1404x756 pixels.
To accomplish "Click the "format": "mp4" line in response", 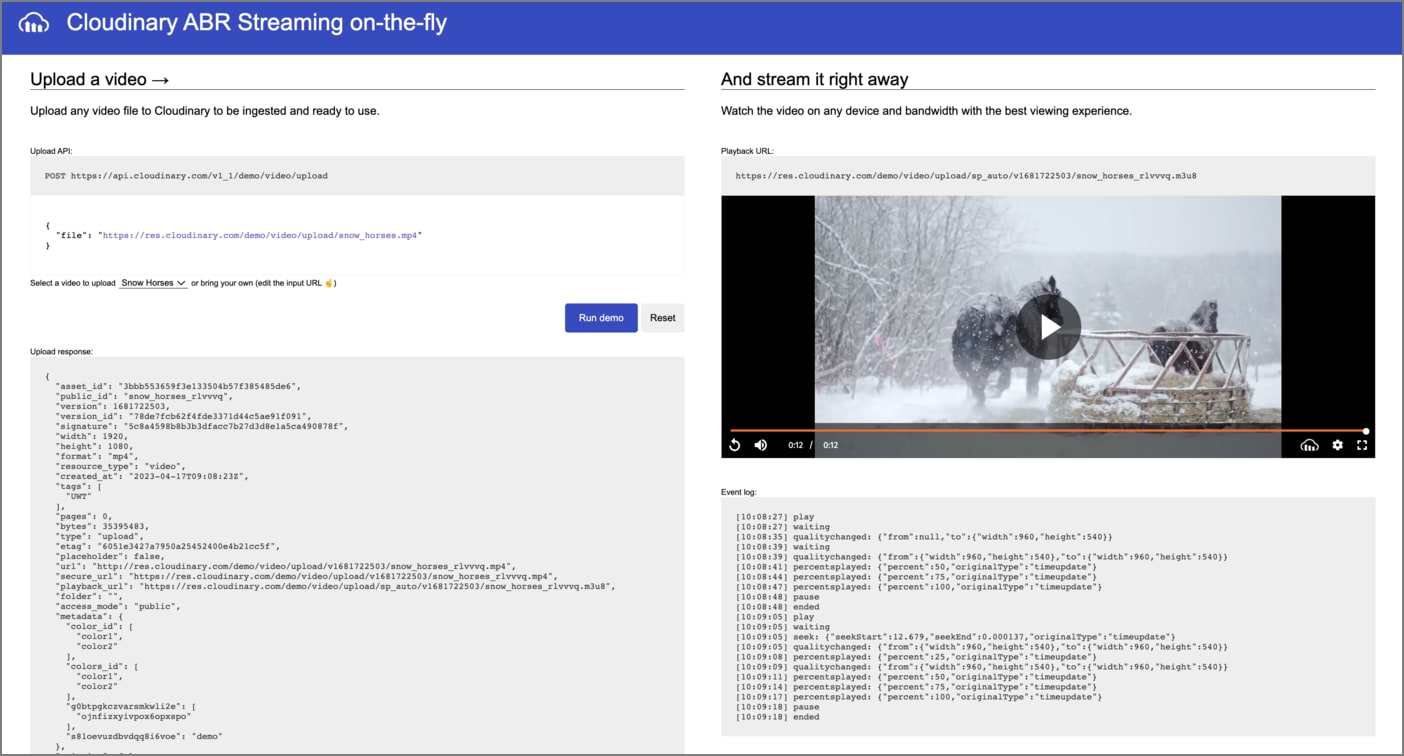I will click(x=96, y=456).
